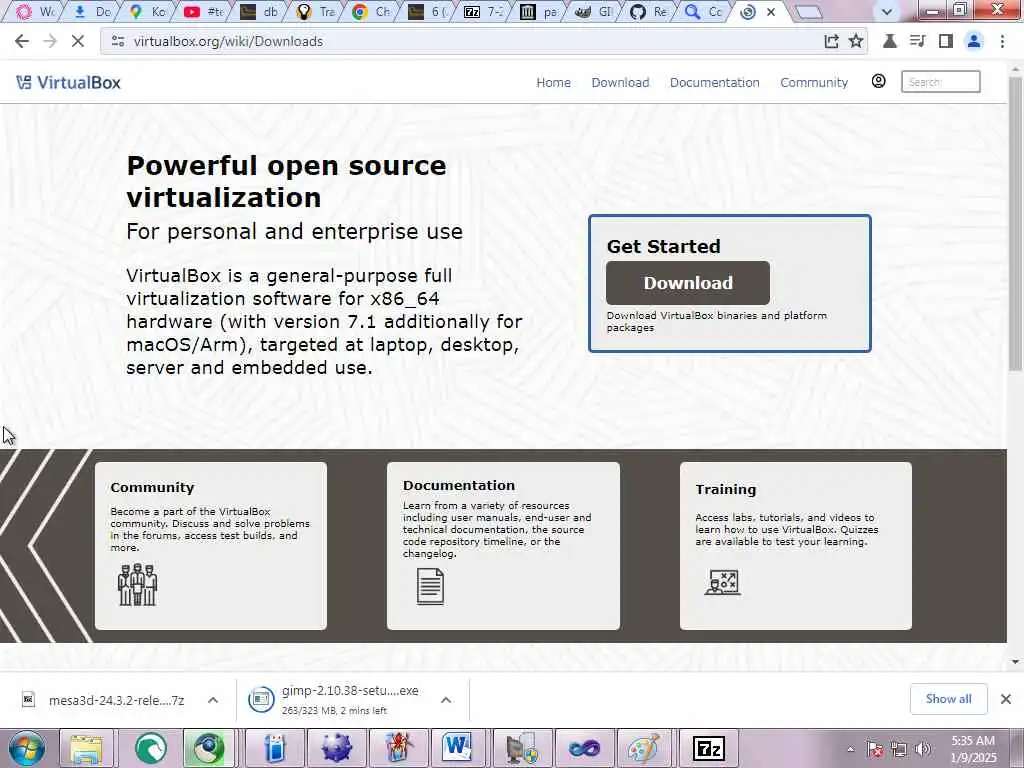
Task: Switch to the 7z tab
Action: [x=482, y=11]
